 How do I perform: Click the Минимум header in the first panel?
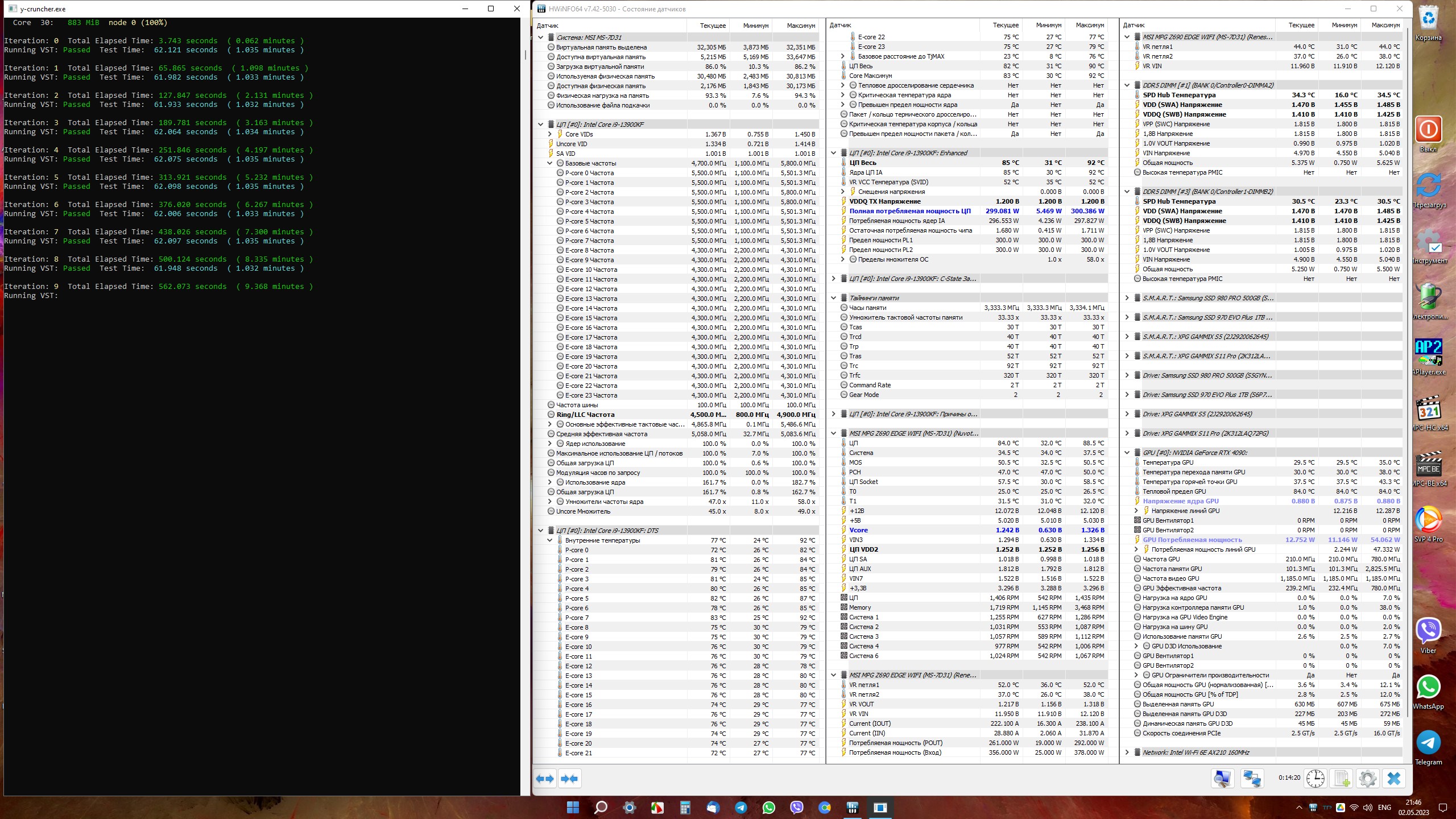pos(755,26)
